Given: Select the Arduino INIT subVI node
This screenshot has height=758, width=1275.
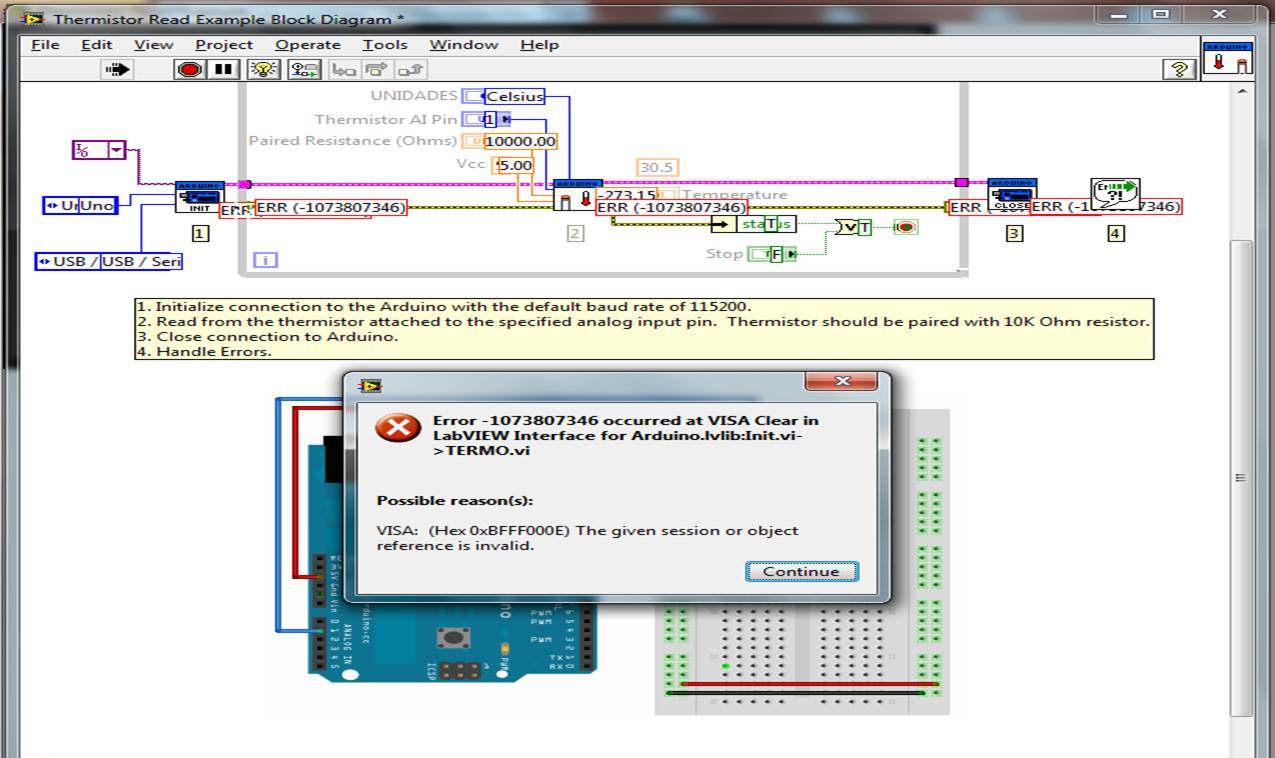Looking at the screenshot, I should (200, 196).
